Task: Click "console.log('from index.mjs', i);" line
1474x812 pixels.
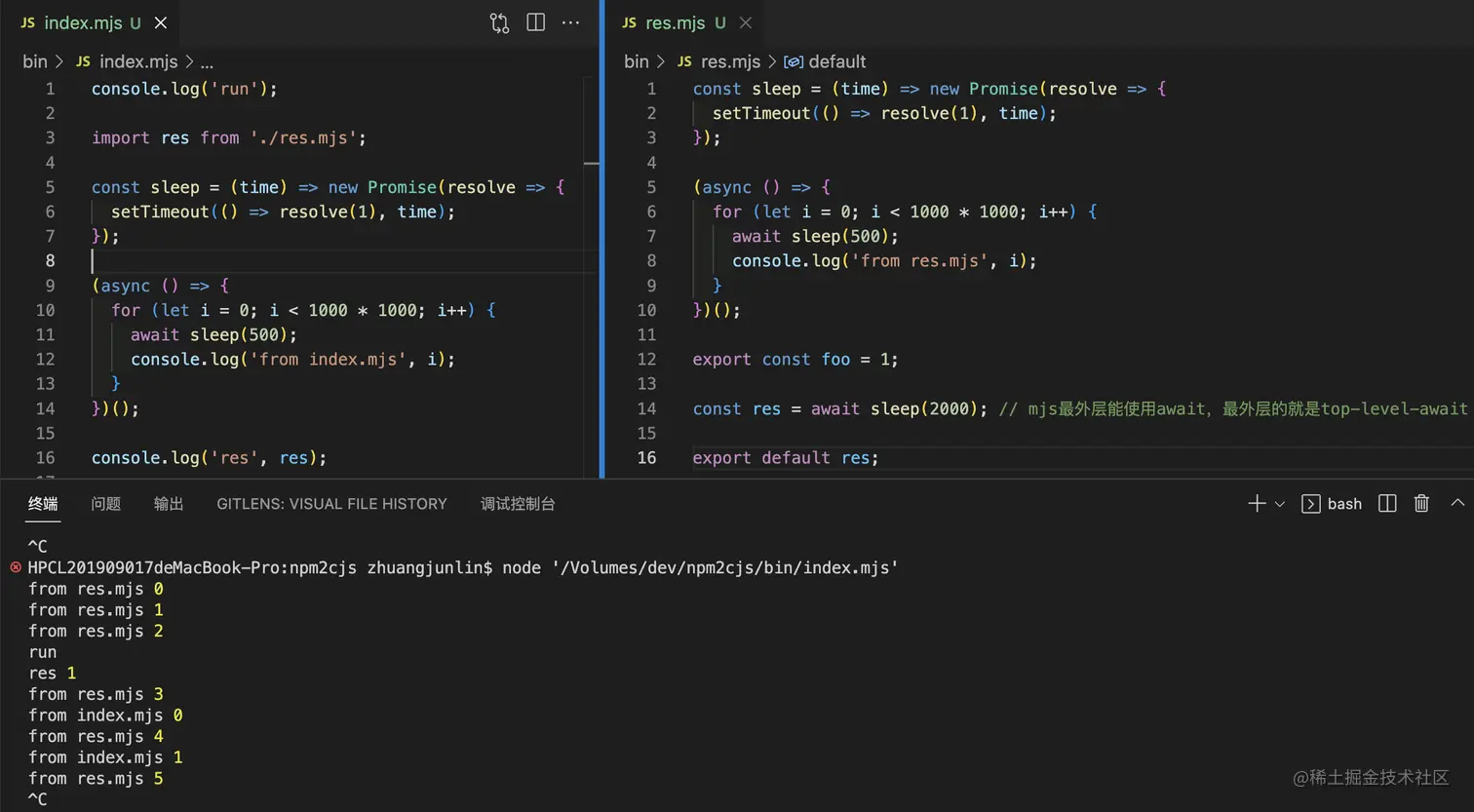Action: click(292, 360)
